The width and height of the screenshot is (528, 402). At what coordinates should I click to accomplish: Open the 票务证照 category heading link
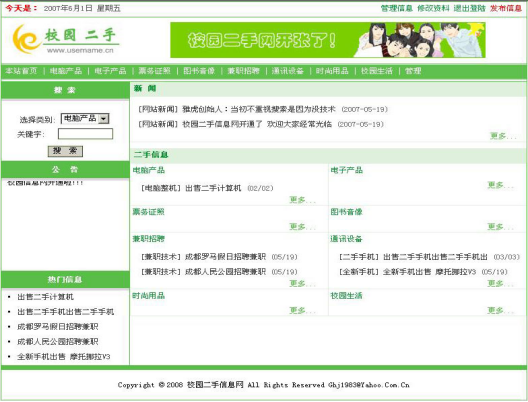[148, 212]
